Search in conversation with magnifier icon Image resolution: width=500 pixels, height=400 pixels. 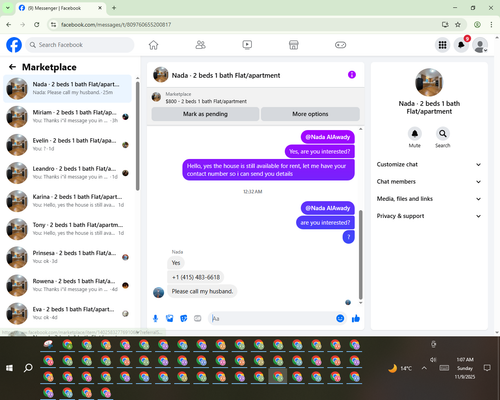(x=442, y=134)
